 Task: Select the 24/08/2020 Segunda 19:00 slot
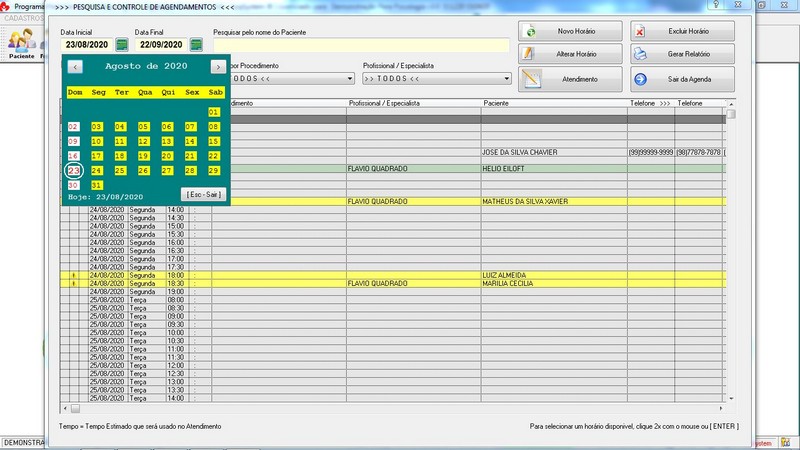[393, 292]
